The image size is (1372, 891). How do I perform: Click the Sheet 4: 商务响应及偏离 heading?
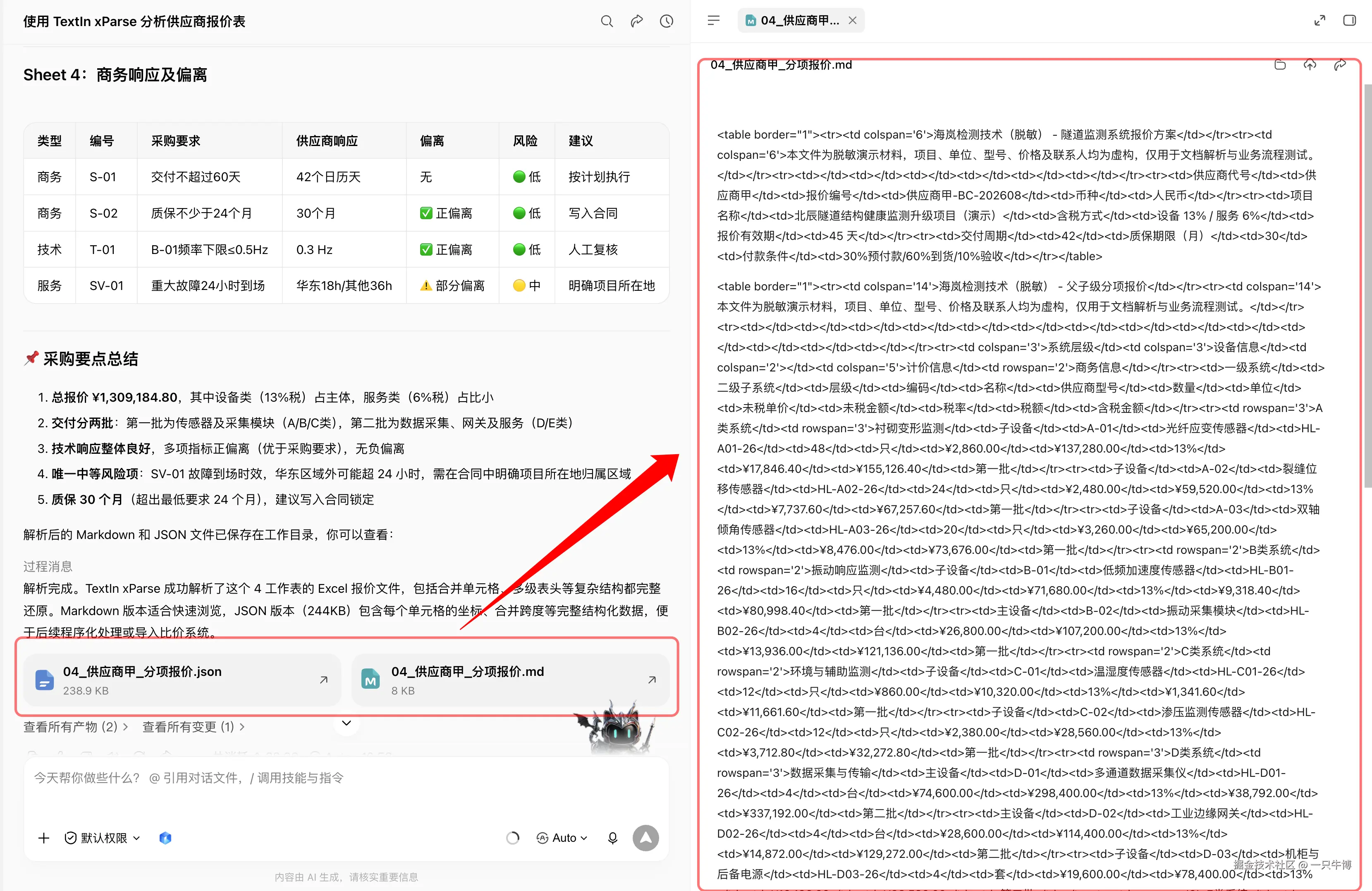(115, 75)
